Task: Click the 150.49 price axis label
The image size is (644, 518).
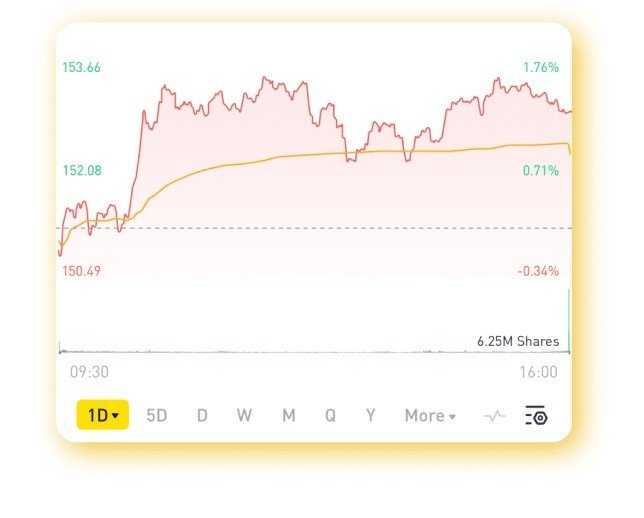Action: pyautogui.click(x=82, y=271)
